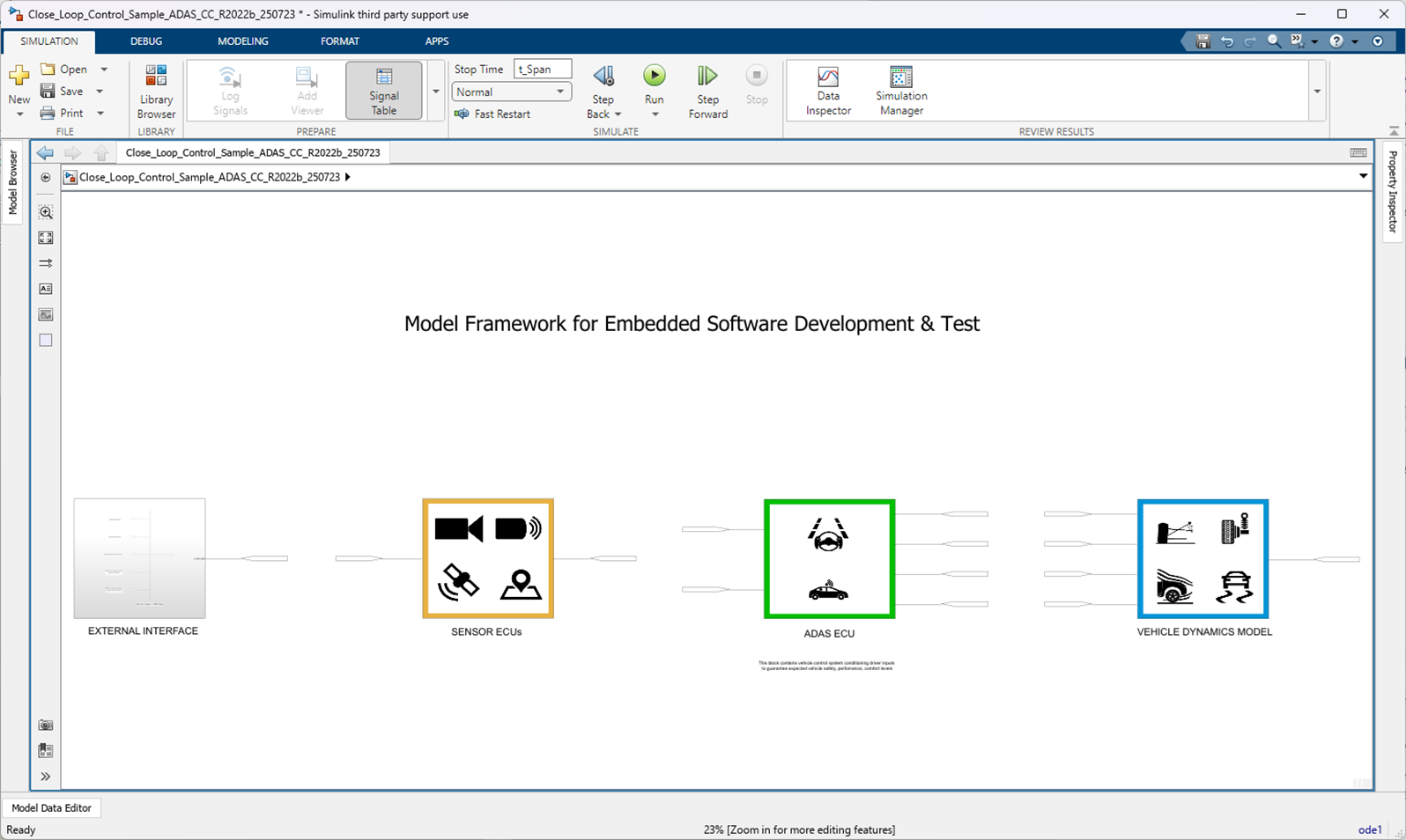Expand the Step Back dropdown arrow
Screen dimensions: 1406x840
(618, 114)
